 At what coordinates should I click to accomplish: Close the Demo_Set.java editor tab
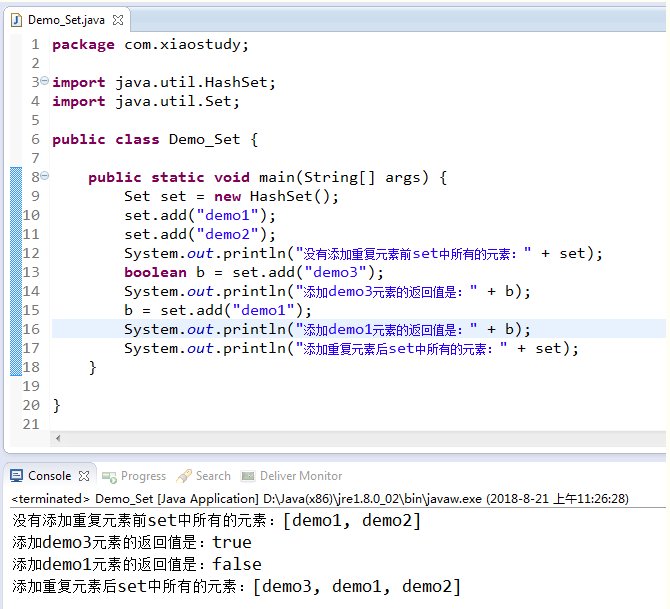click(118, 20)
